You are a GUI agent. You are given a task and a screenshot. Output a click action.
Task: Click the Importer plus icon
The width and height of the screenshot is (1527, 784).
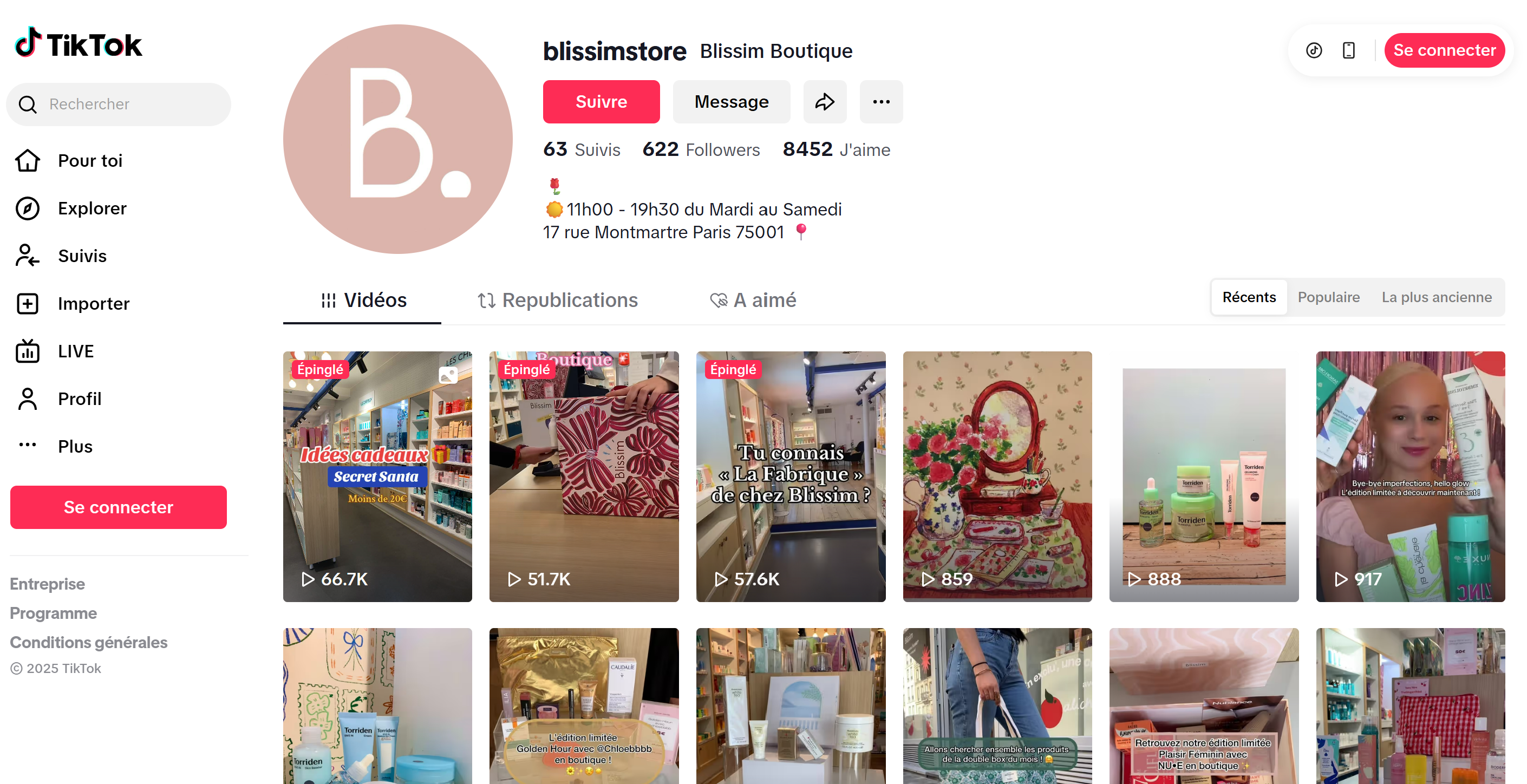(x=27, y=304)
